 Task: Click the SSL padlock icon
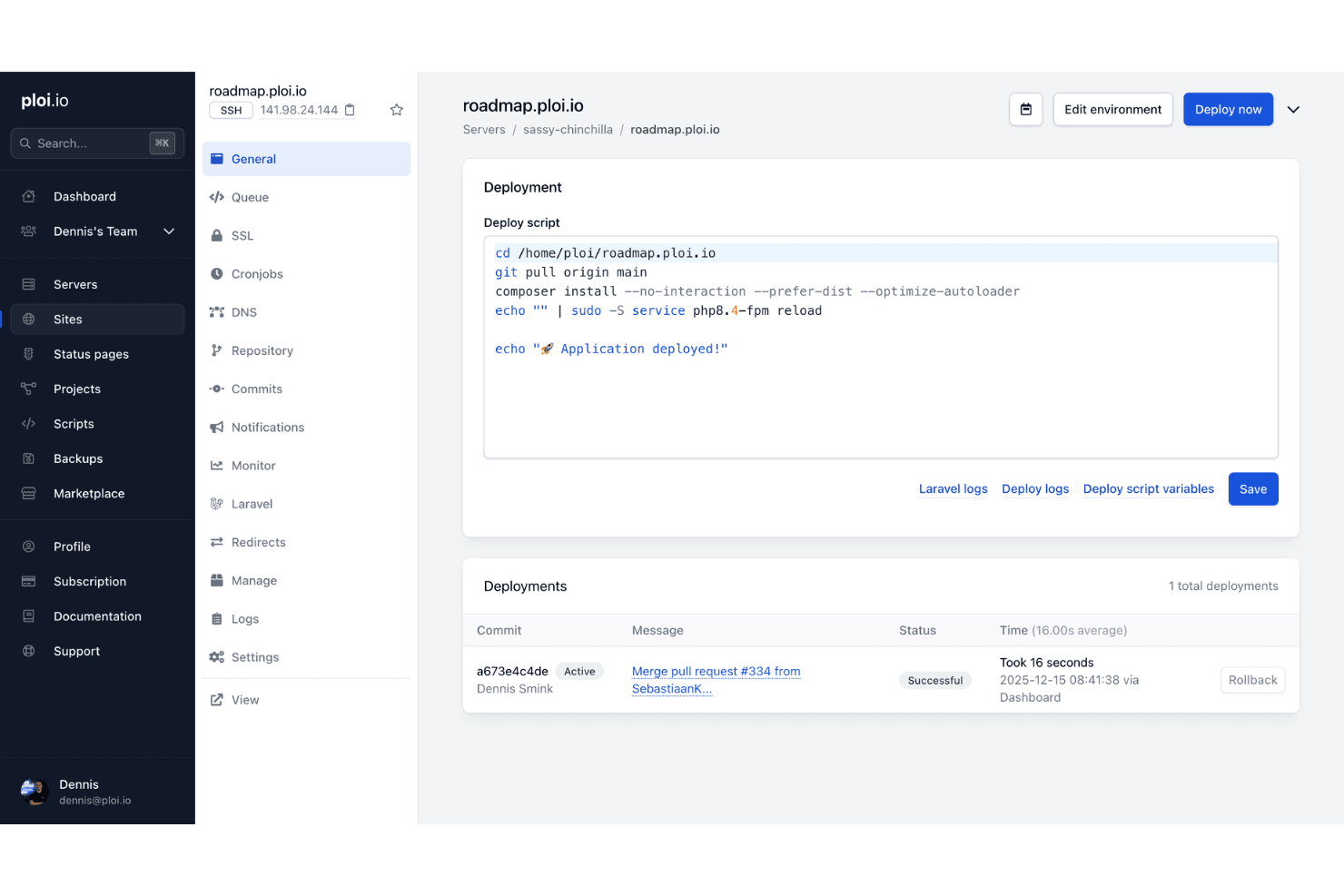[217, 235]
